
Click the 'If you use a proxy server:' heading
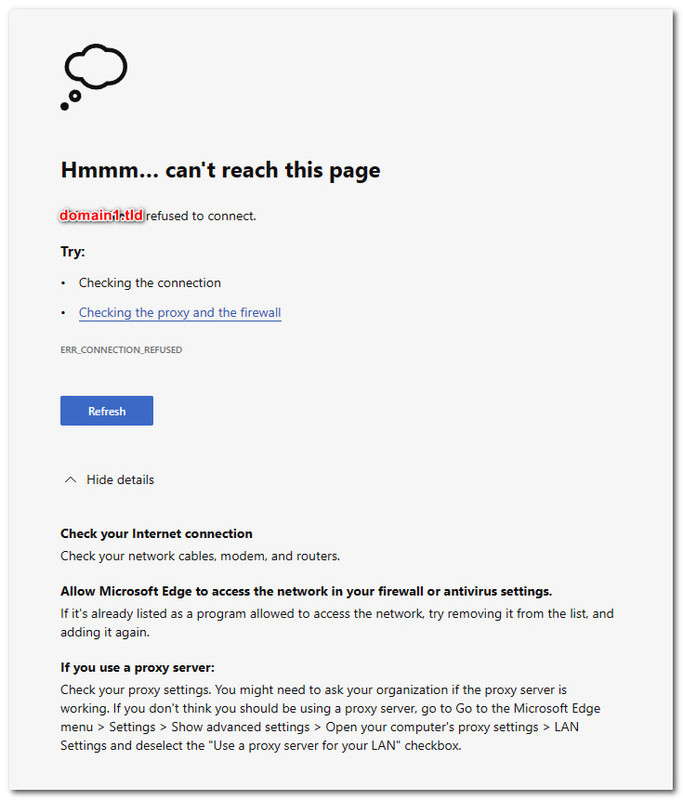pos(137,667)
